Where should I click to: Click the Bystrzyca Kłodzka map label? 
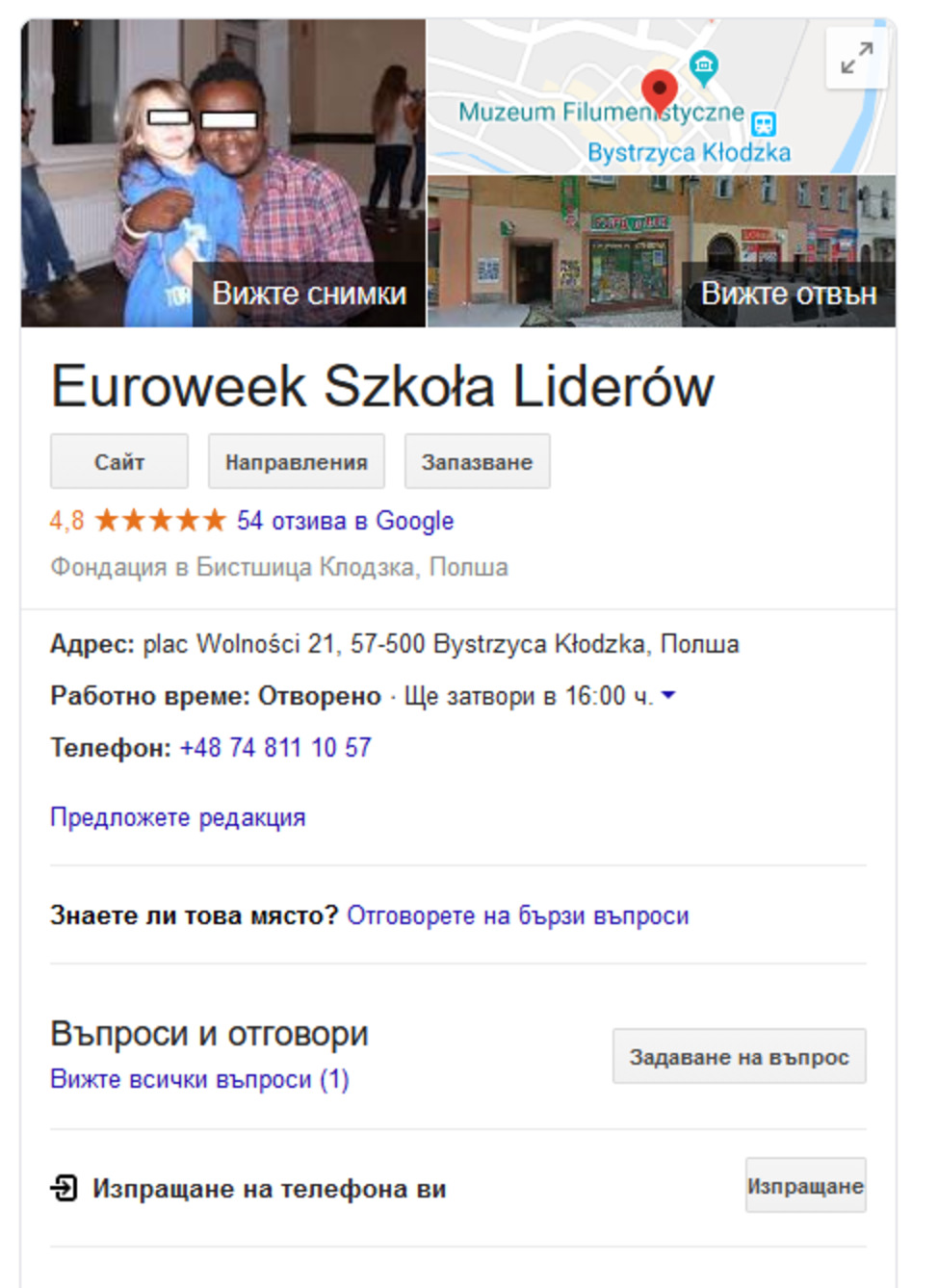(689, 152)
